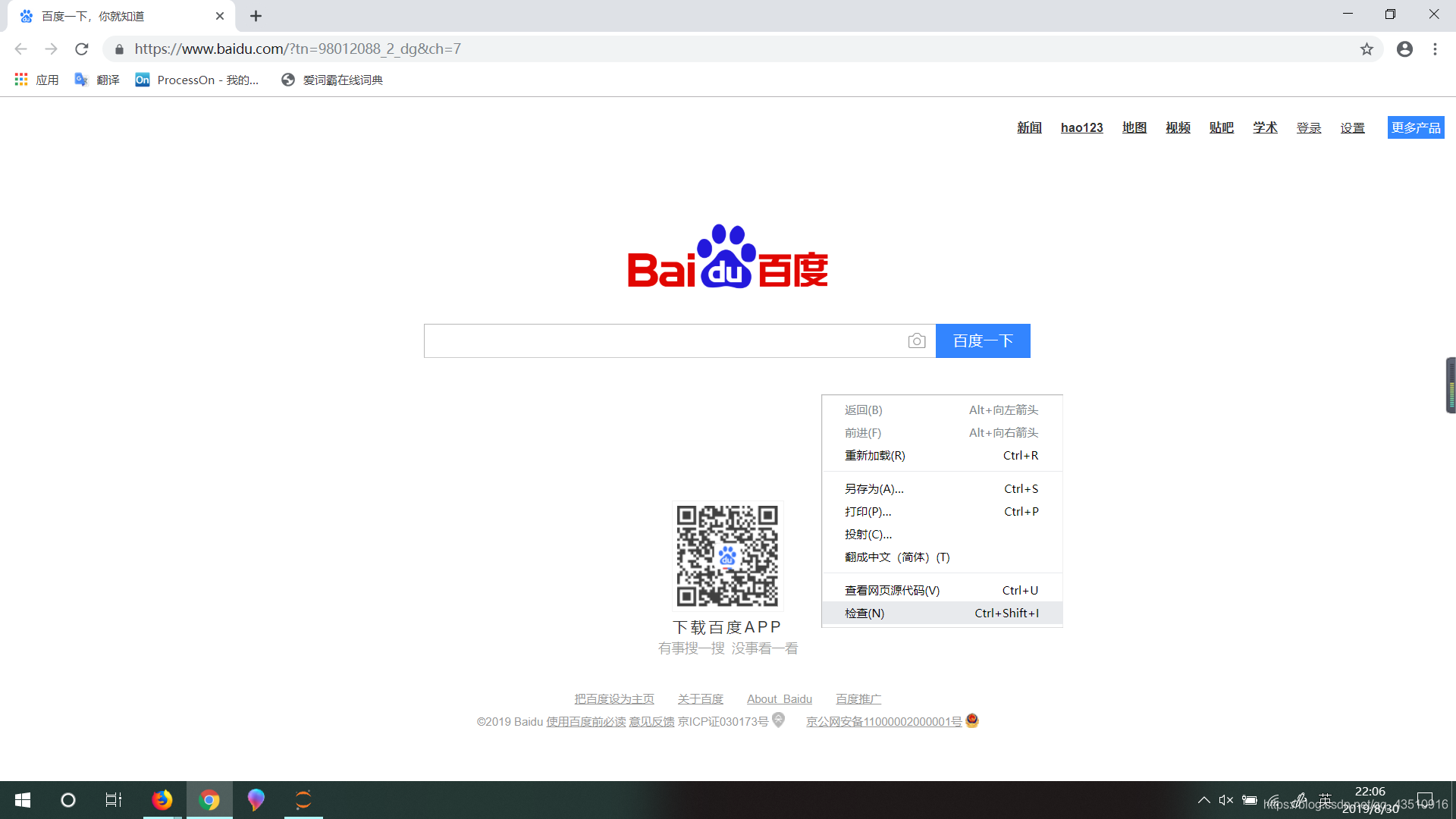Screen dimensions: 1456x819
Task: Open Chrome's three-dot menu
Action: [x=1435, y=49]
